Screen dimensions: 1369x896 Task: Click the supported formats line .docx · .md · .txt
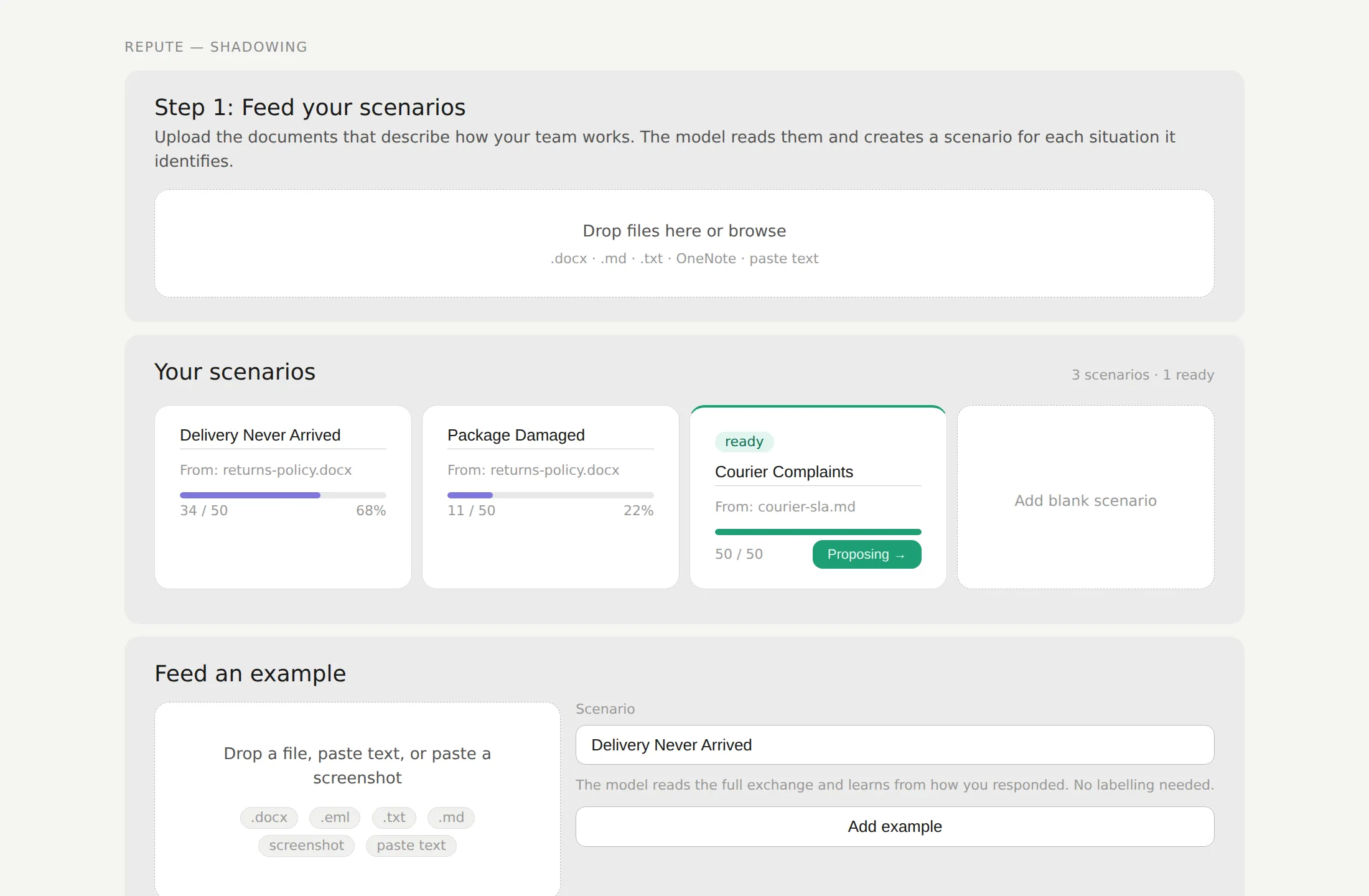click(684, 258)
